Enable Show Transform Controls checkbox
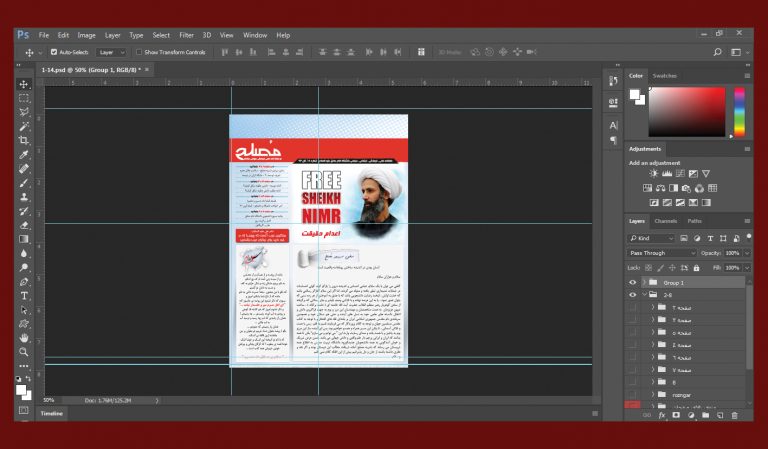Viewport: 768px width, 449px height. pyautogui.click(x=139, y=52)
